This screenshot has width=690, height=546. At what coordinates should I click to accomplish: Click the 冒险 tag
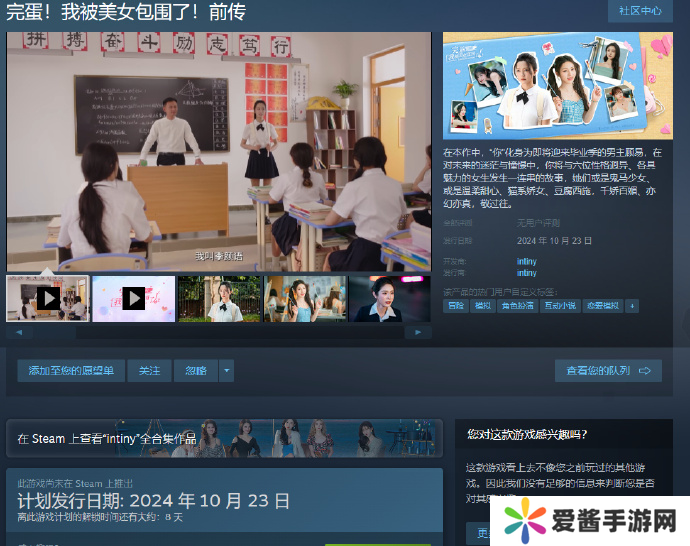tap(456, 305)
